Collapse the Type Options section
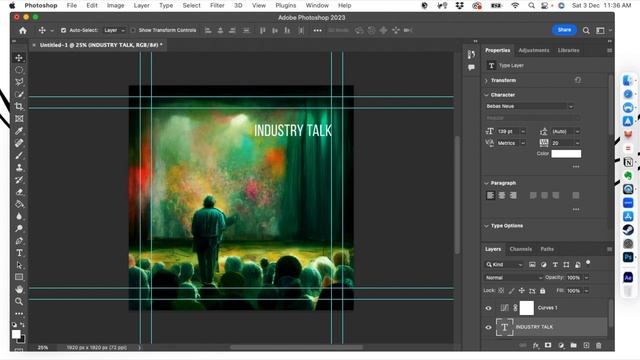 tap(487, 226)
